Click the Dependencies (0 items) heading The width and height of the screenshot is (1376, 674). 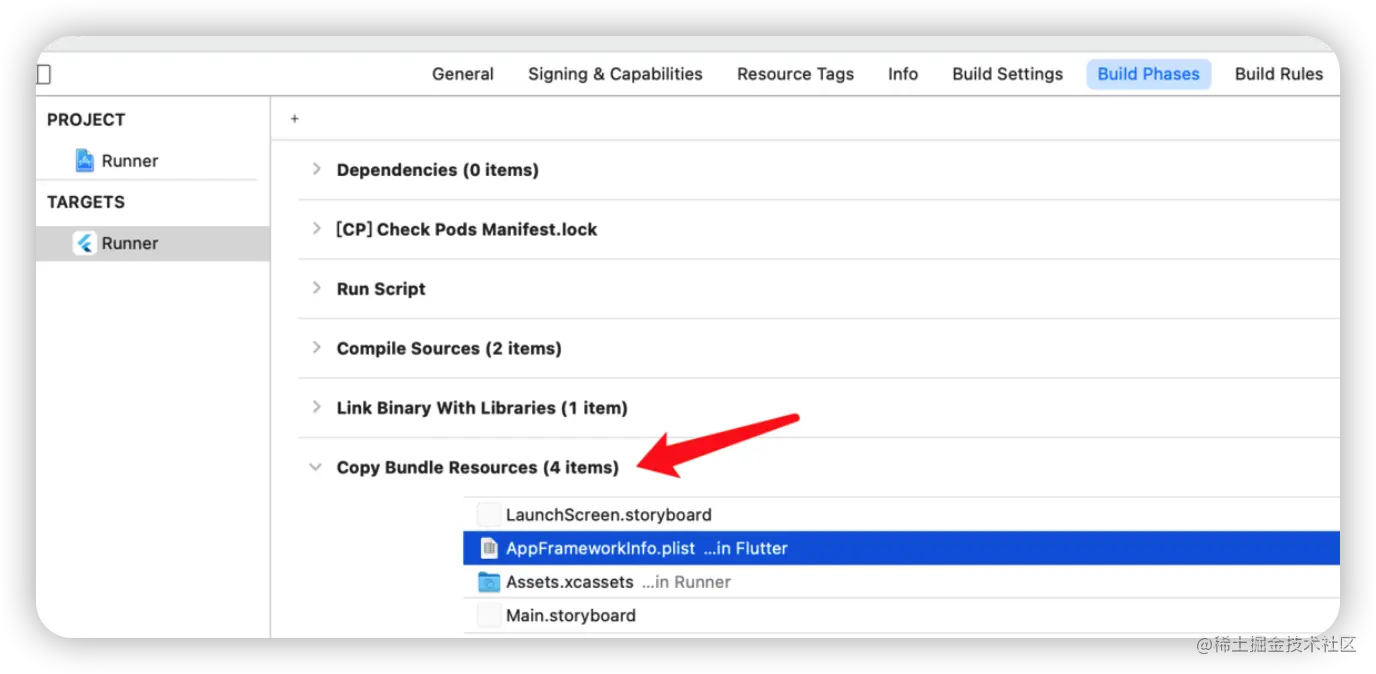point(437,170)
